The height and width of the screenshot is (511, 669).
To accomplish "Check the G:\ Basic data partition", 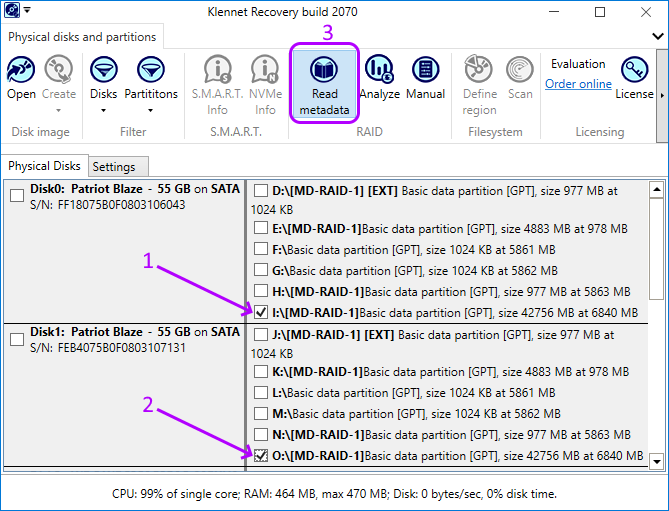I will coord(261,270).
